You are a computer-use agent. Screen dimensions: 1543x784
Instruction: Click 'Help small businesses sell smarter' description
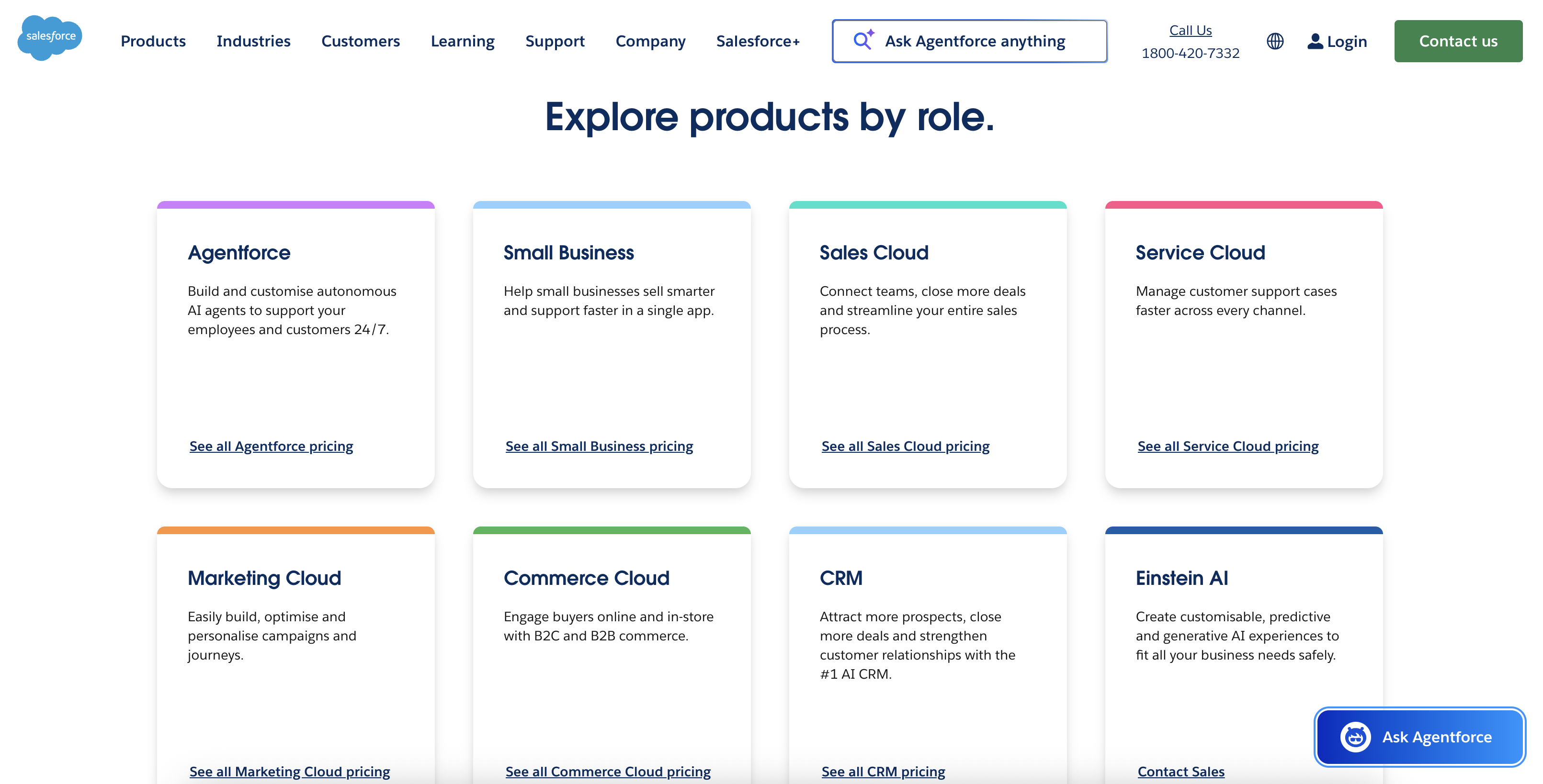(609, 301)
